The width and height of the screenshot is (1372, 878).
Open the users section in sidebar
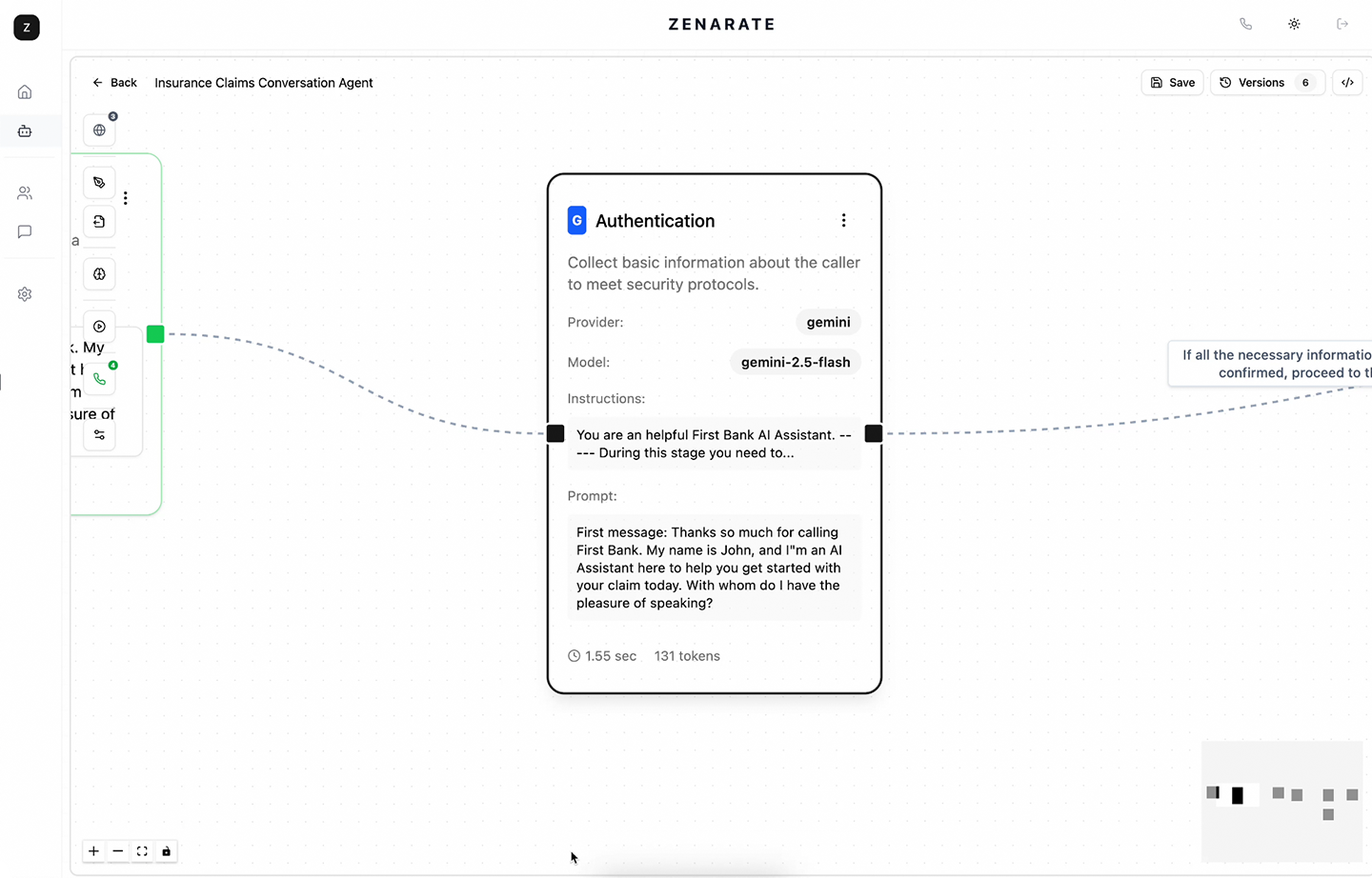tap(25, 193)
